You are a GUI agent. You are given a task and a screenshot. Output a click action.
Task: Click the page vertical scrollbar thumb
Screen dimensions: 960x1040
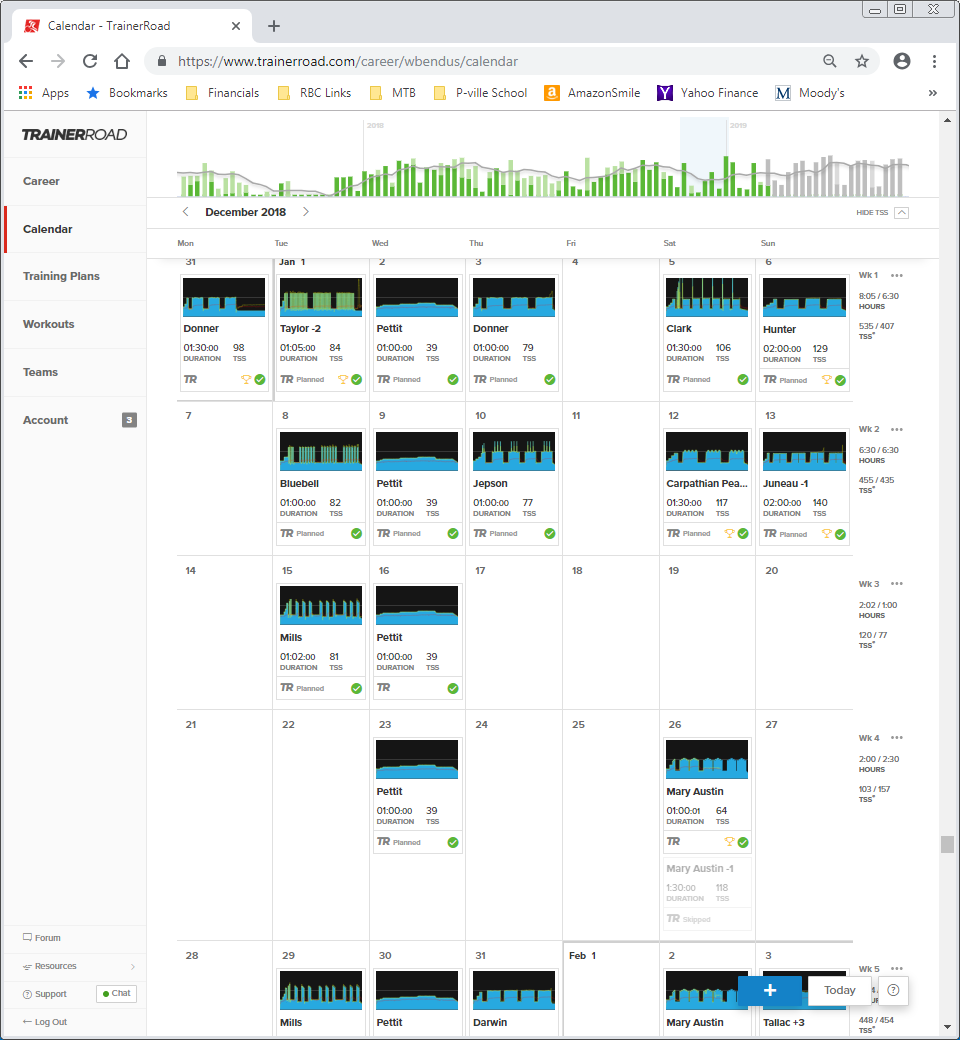pyautogui.click(x=947, y=844)
